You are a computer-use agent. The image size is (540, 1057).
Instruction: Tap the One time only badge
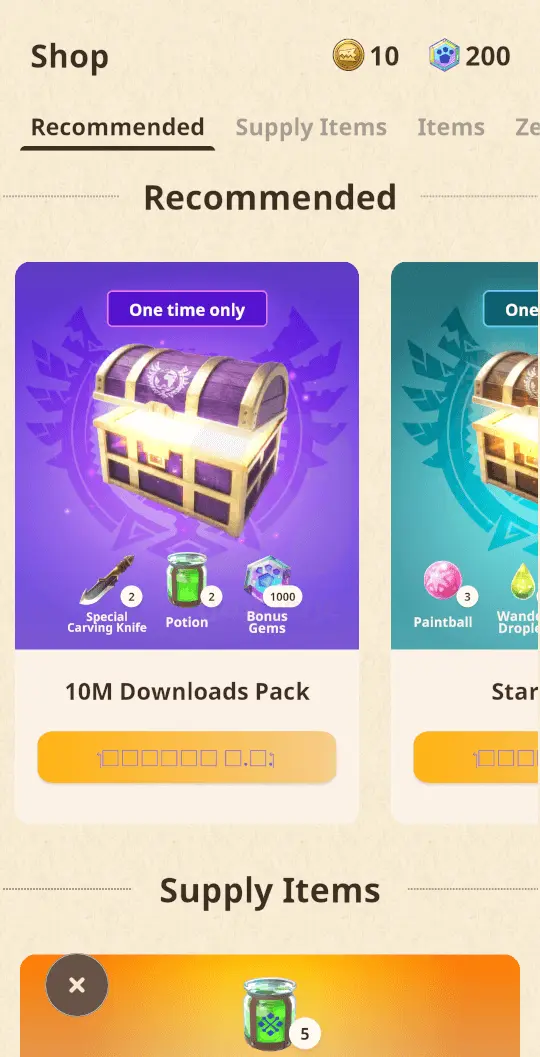pyautogui.click(x=187, y=309)
